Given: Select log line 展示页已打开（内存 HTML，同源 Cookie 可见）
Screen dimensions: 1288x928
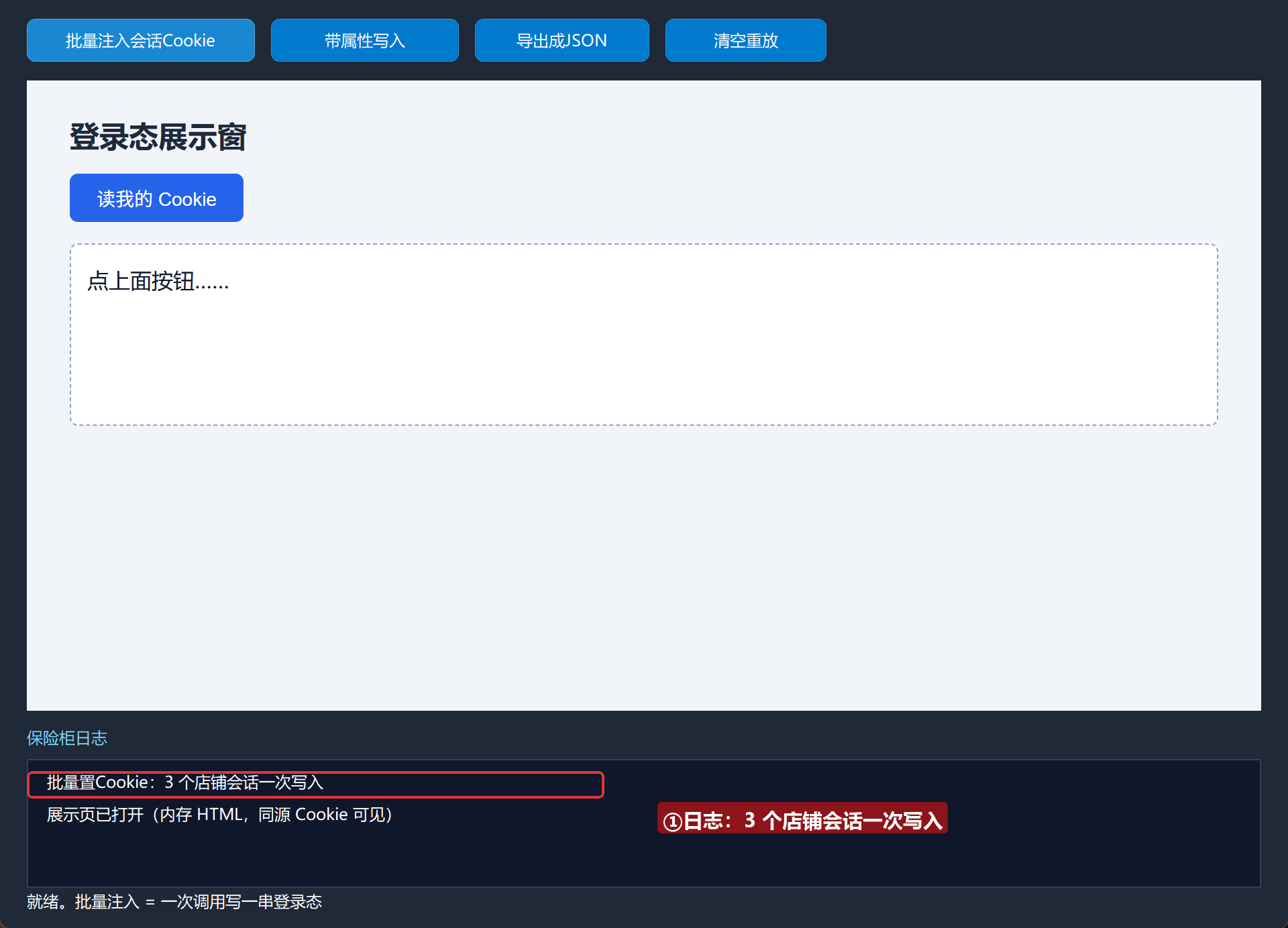Looking at the screenshot, I should [220, 815].
